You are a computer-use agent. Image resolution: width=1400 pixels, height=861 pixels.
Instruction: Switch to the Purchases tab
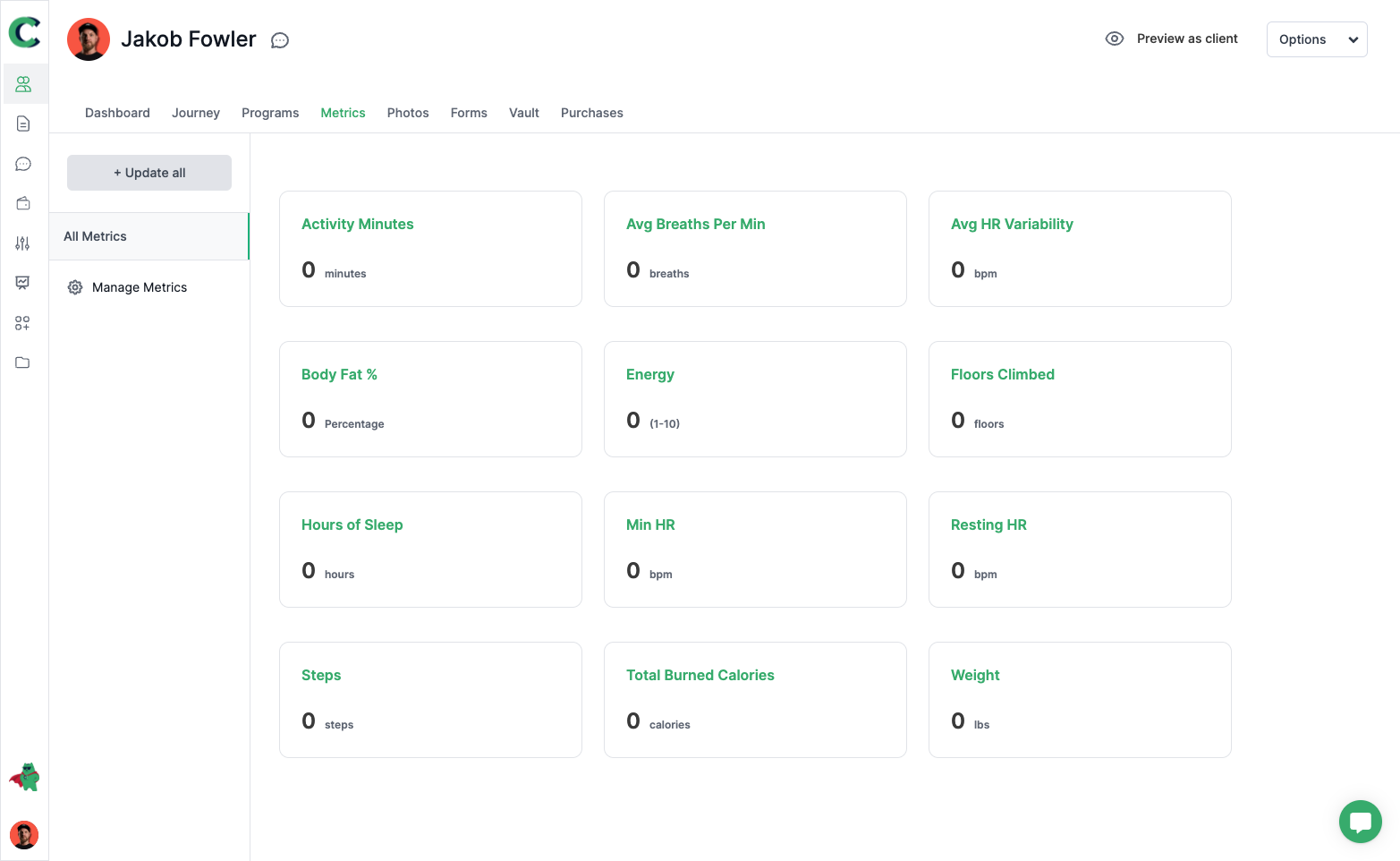point(592,113)
